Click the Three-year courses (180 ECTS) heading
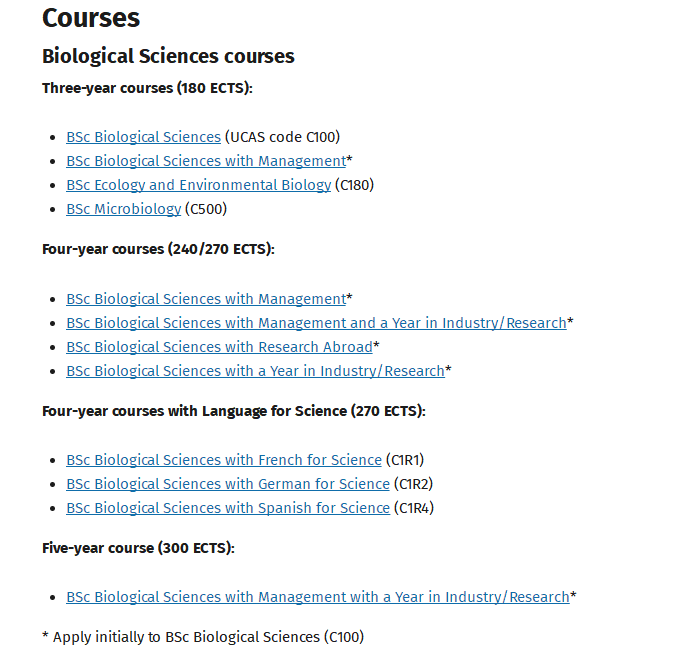The width and height of the screenshot is (682, 665). click(147, 88)
